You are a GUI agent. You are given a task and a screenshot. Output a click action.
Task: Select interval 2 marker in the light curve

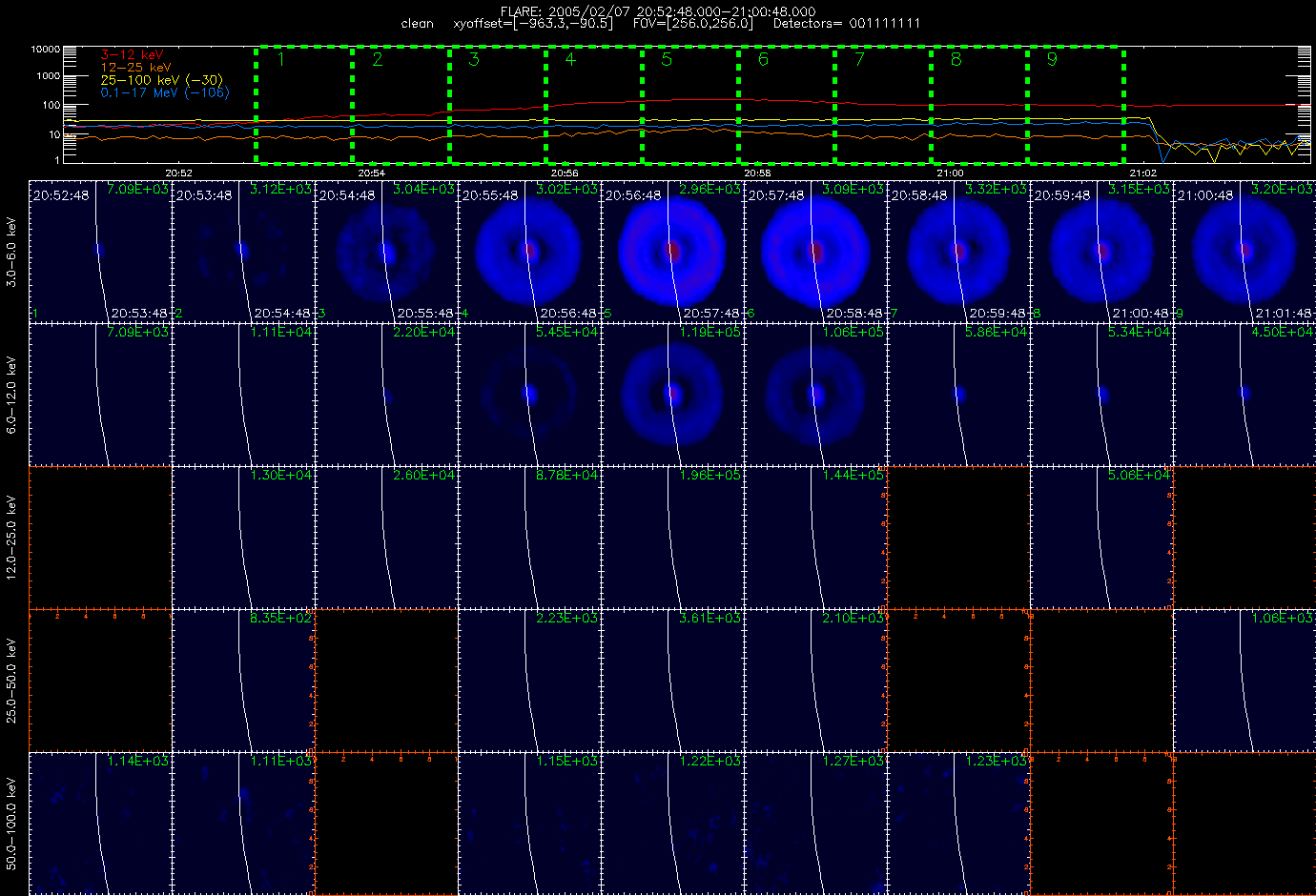[378, 60]
